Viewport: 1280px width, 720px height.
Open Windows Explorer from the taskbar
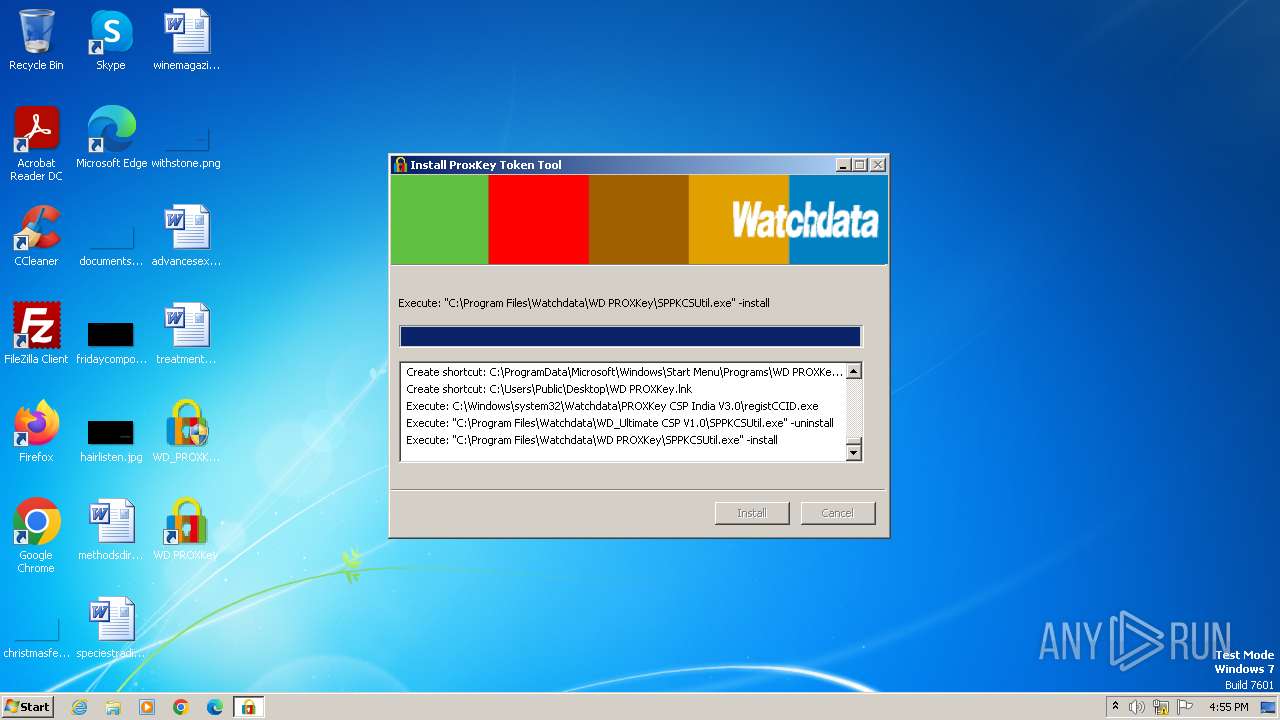(113, 707)
